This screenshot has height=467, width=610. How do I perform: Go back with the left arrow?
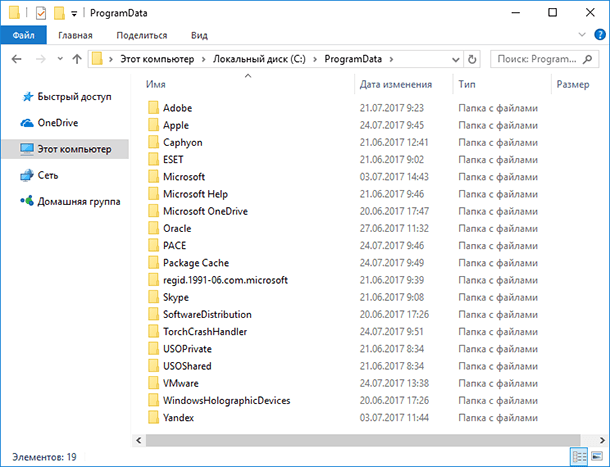(x=16, y=59)
